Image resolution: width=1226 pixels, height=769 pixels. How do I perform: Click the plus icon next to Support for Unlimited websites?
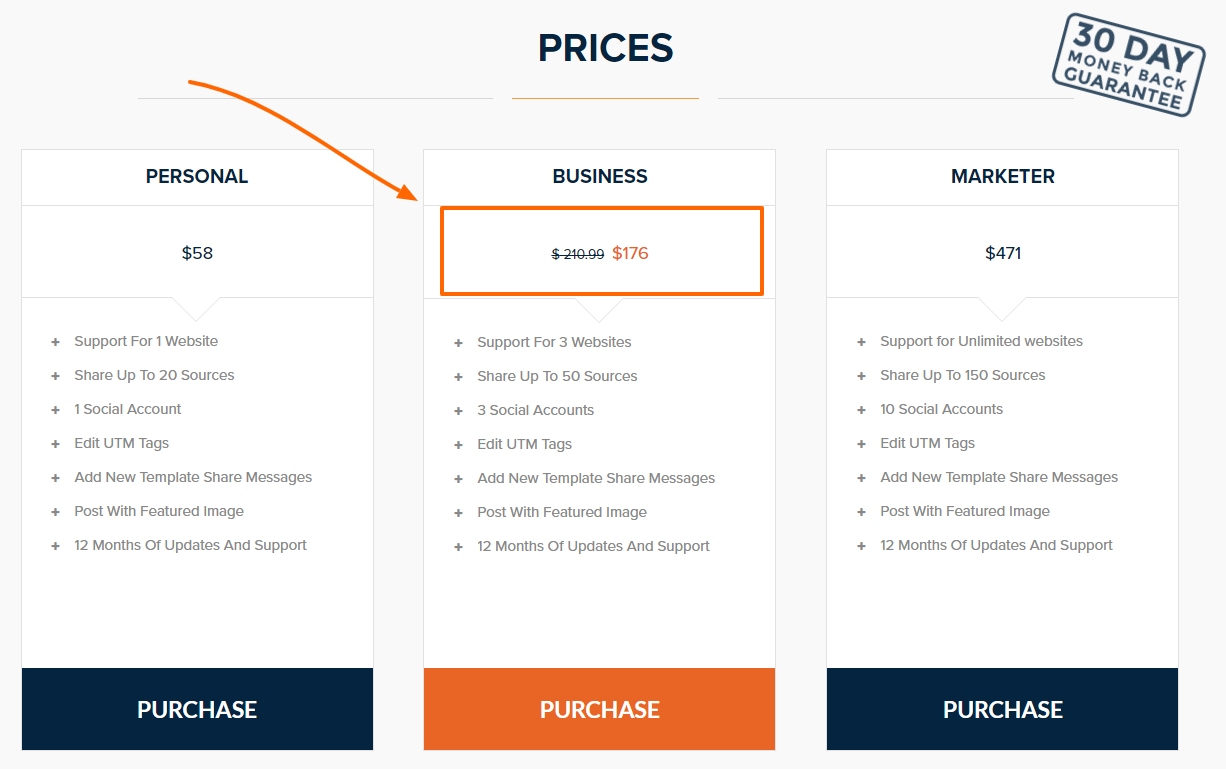click(x=861, y=341)
